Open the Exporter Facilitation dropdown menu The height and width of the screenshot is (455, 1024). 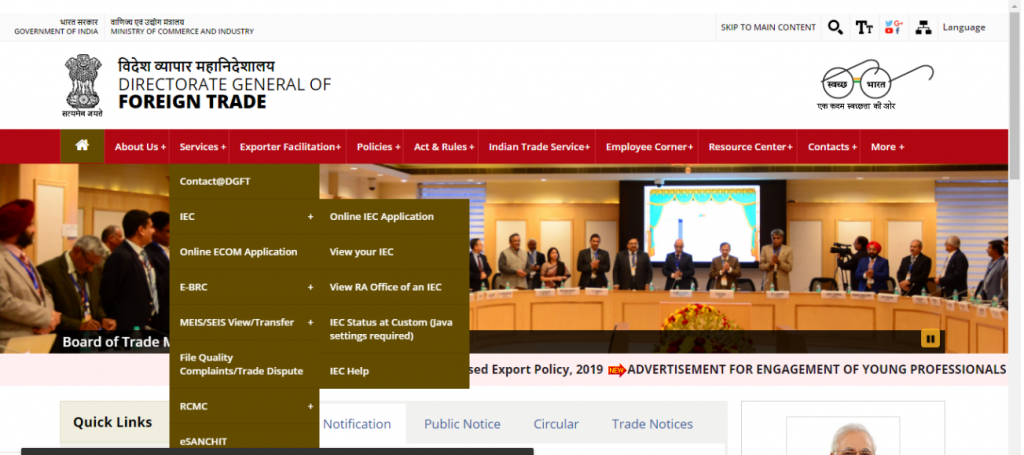290,147
